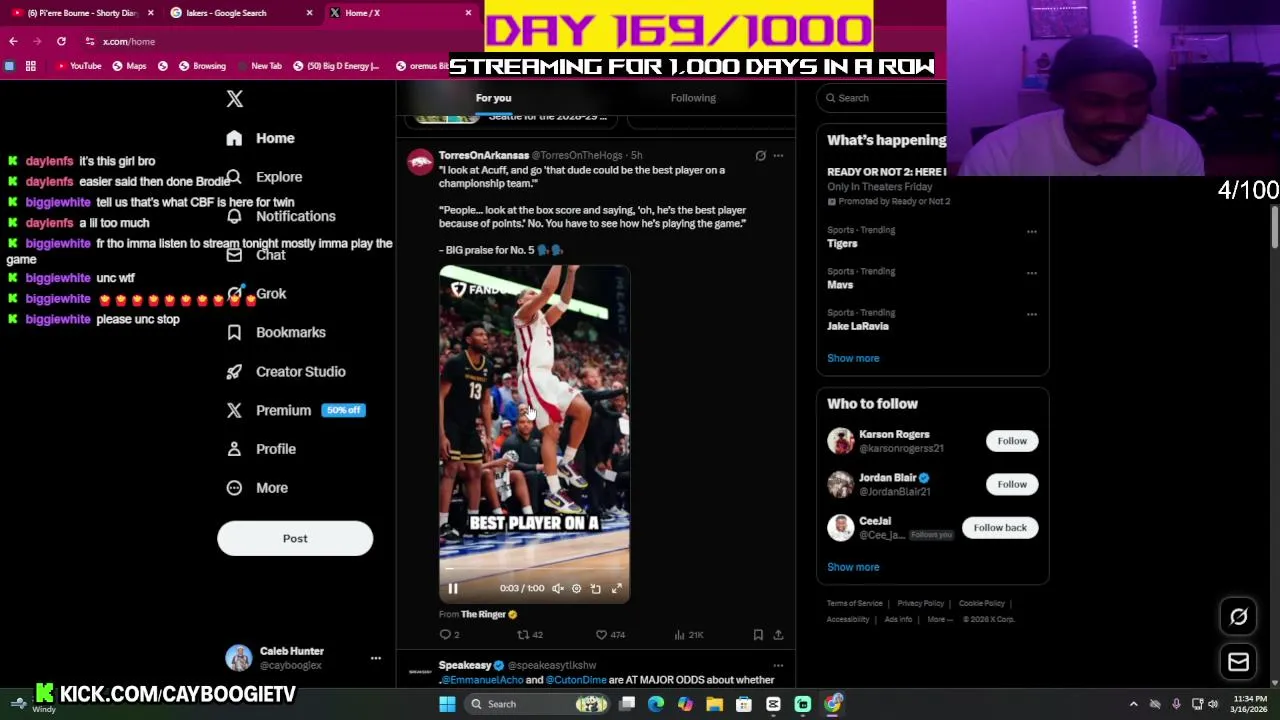Screen dimensions: 1280x720
Task: Follow Karson Rogers
Action: (x=1012, y=441)
